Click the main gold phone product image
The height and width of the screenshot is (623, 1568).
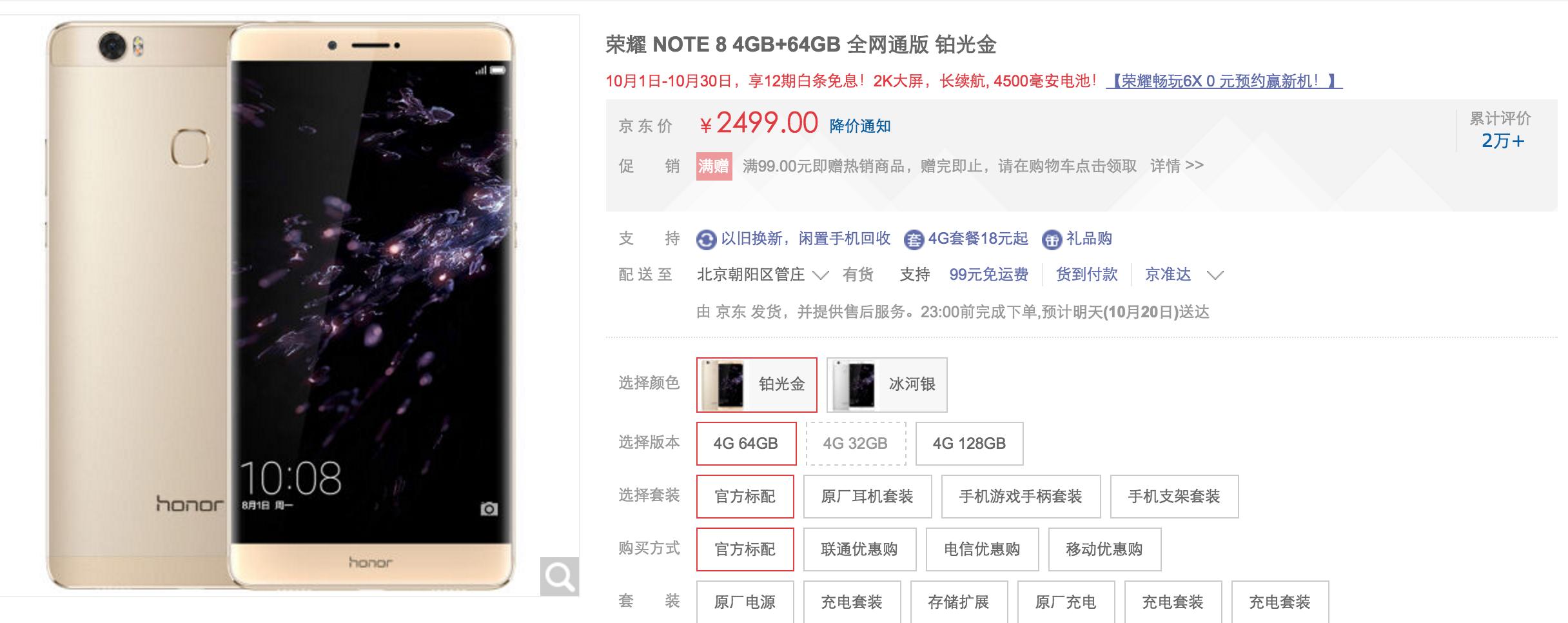[280, 305]
